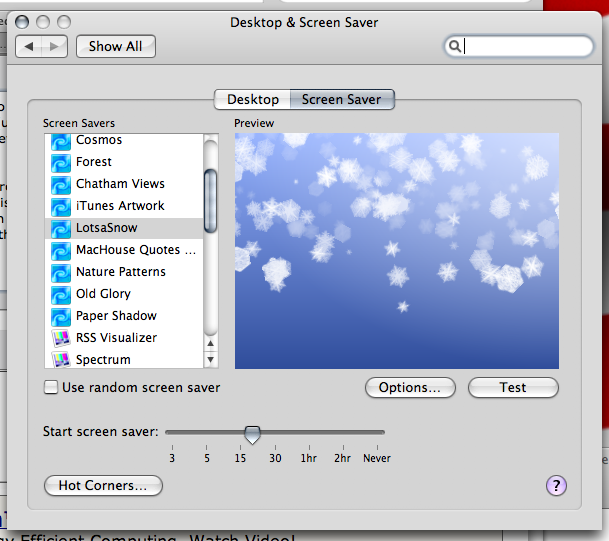Click the magnifying glass search icon
The height and width of the screenshot is (541, 609).
pos(454,46)
